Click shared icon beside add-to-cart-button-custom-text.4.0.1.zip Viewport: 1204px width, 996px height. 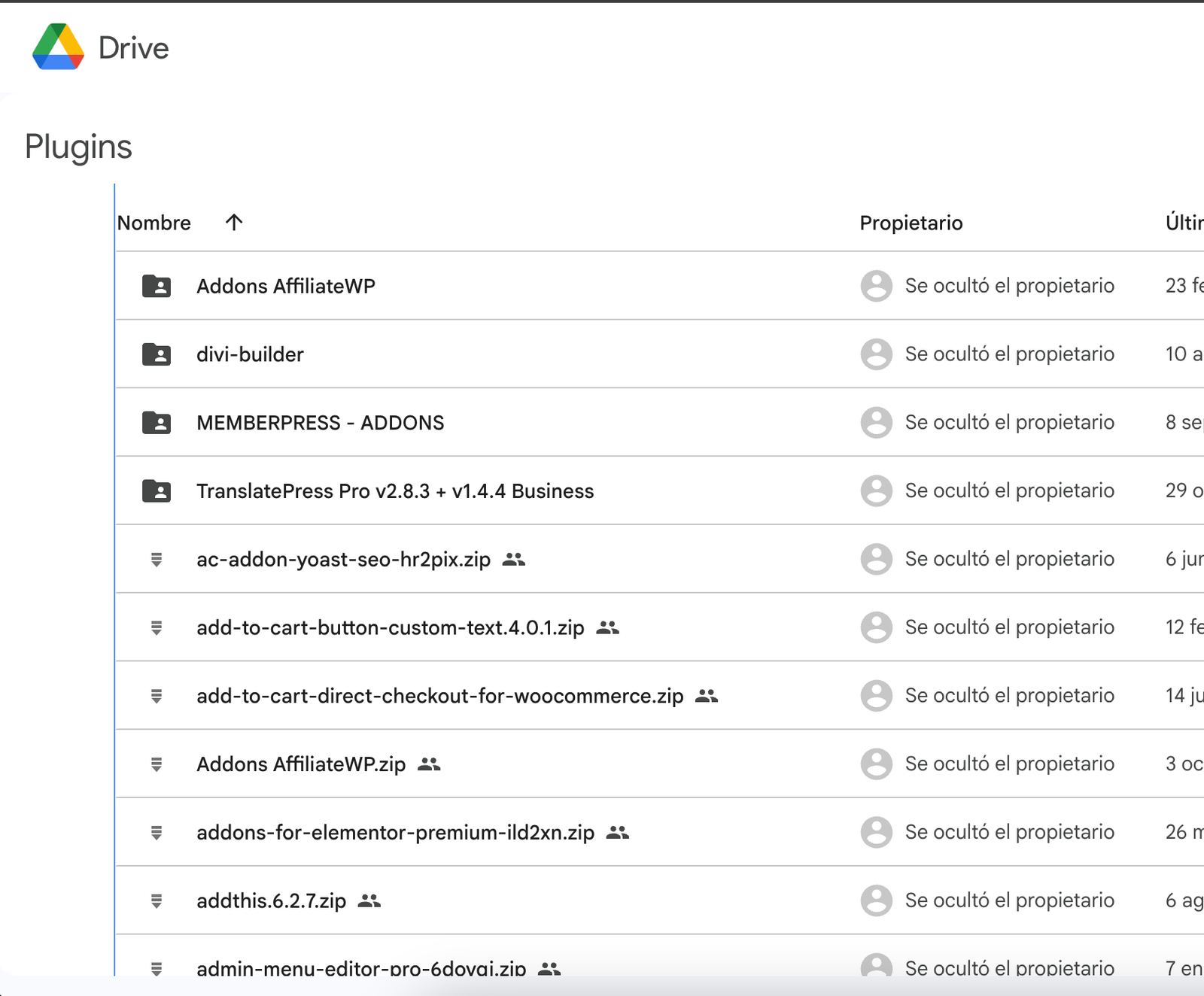coord(608,627)
